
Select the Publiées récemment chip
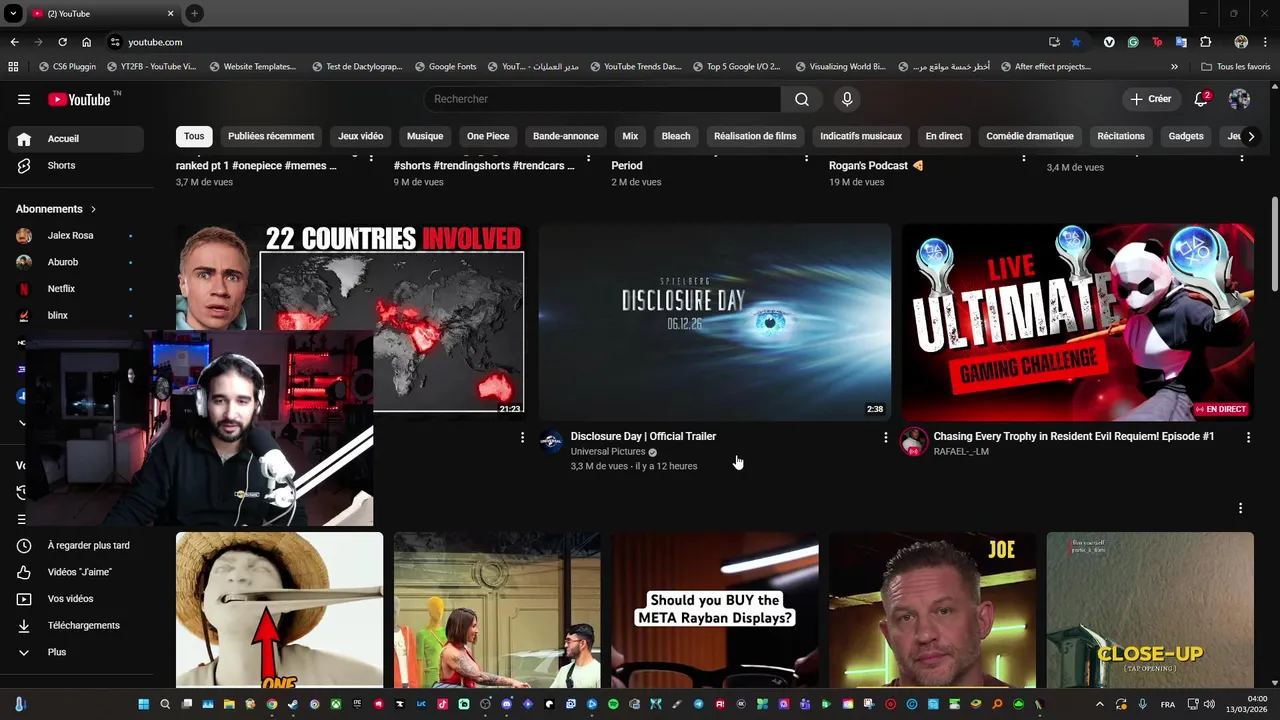point(271,136)
